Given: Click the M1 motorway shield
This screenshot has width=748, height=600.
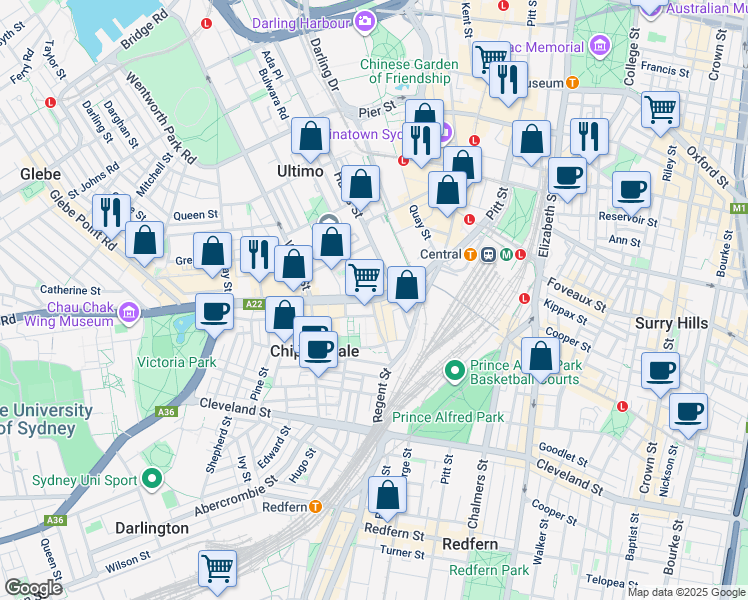Looking at the screenshot, I should point(738,208).
